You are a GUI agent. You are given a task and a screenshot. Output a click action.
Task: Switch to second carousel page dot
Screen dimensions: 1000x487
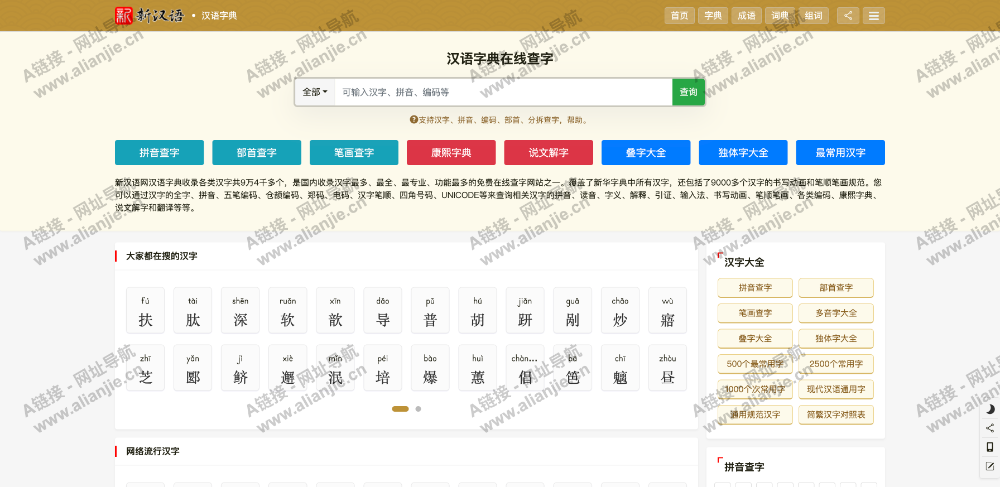pos(418,409)
